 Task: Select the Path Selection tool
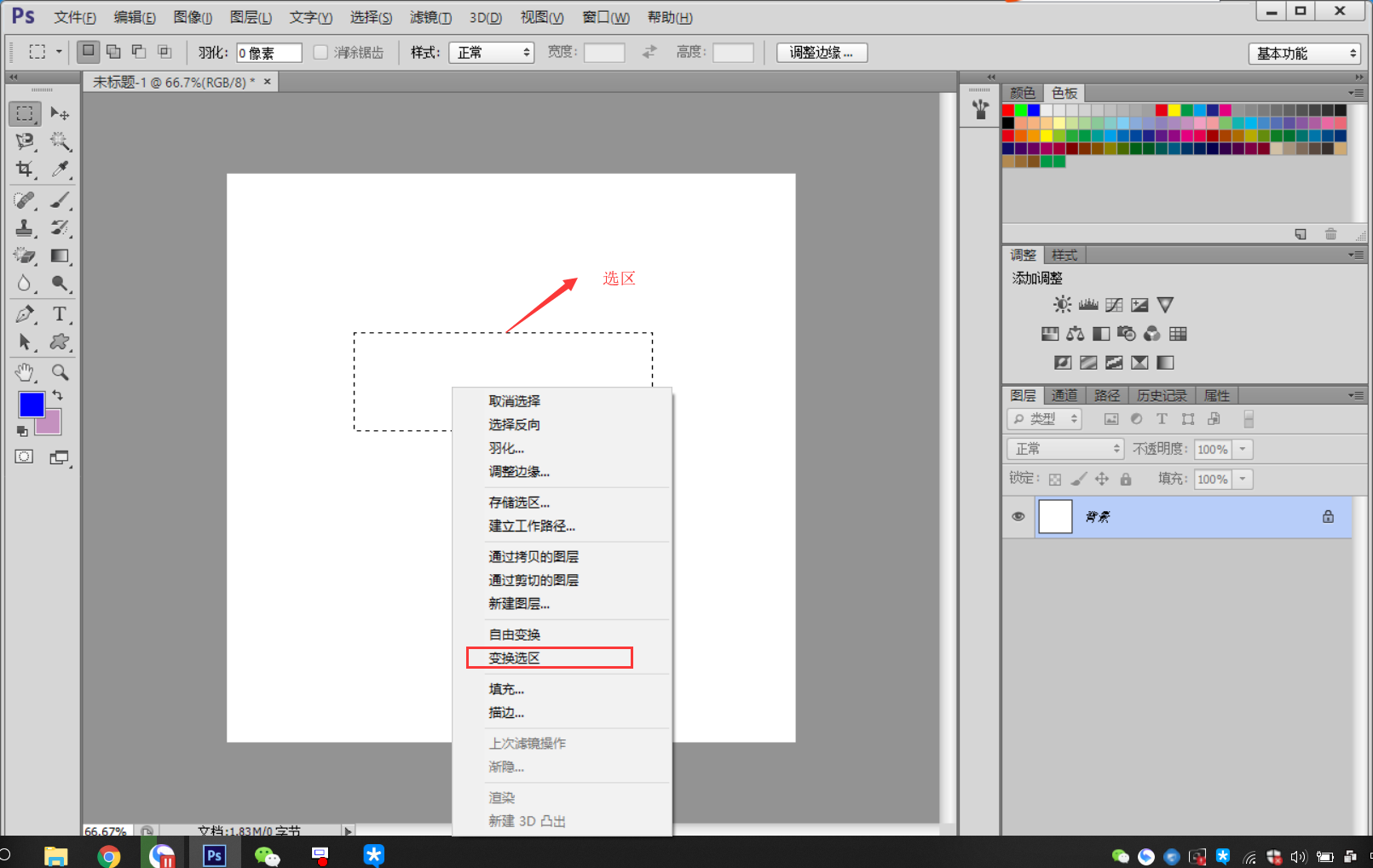[25, 342]
